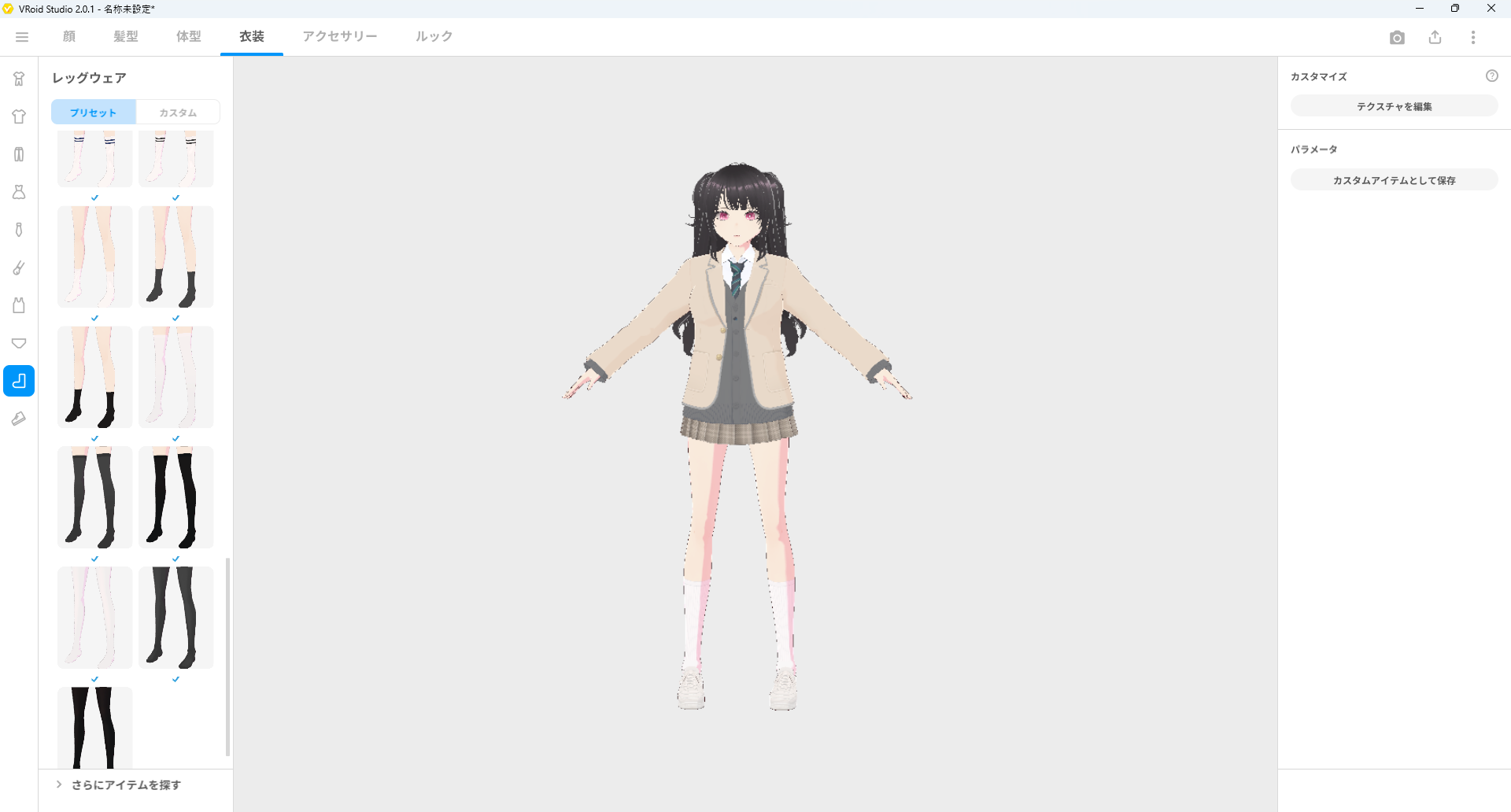Viewport: 1511px width, 812px height.
Task: Select the Innerwear tank top icon
Action: coord(18,305)
